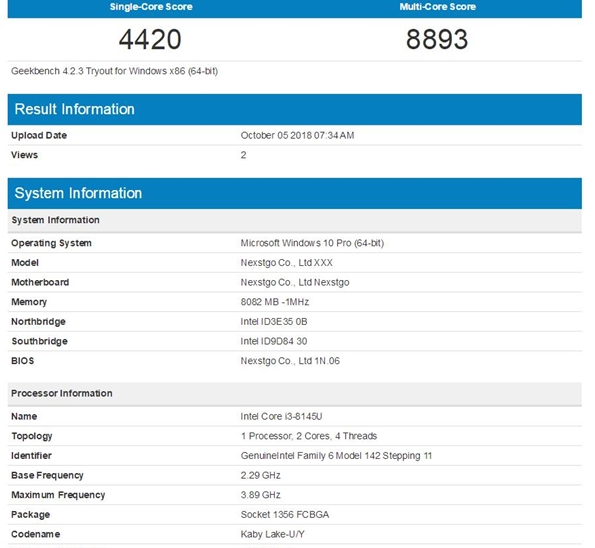Click the Northbridge label
Screen dimensions: 595x548
pyautogui.click(x=38, y=322)
